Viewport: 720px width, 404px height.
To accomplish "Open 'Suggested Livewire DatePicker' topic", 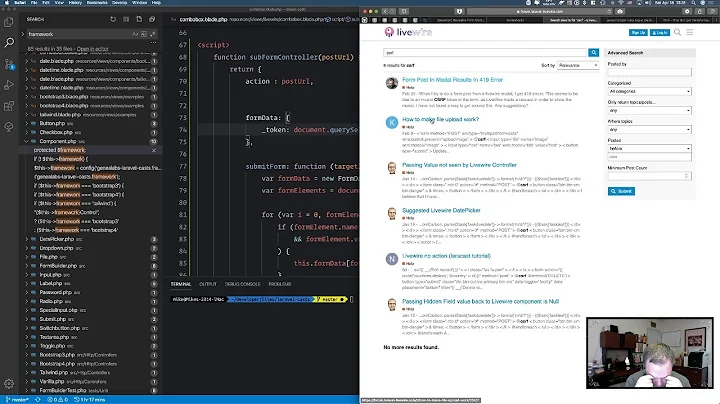I will tap(441, 210).
